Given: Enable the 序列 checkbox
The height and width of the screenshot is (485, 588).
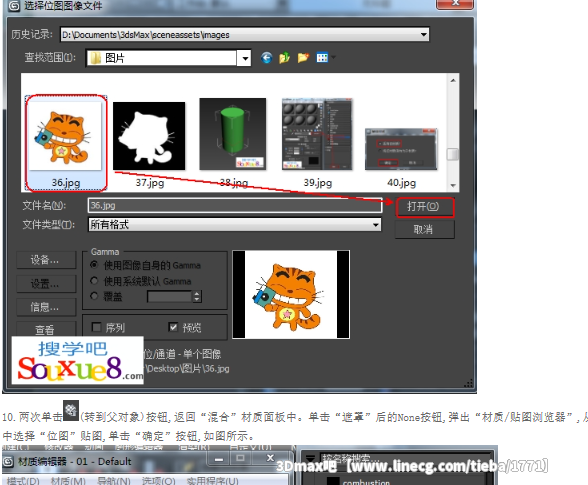Looking at the screenshot, I should pos(97,327).
